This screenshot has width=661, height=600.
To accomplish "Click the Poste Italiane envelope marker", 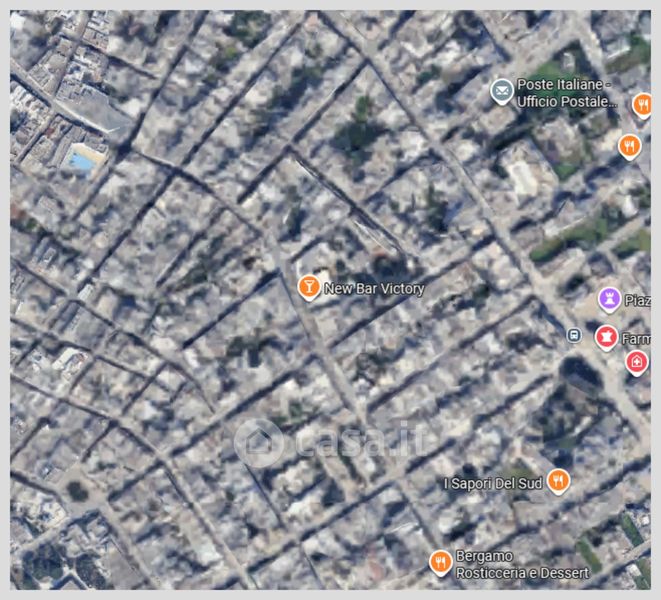I will (x=501, y=93).
